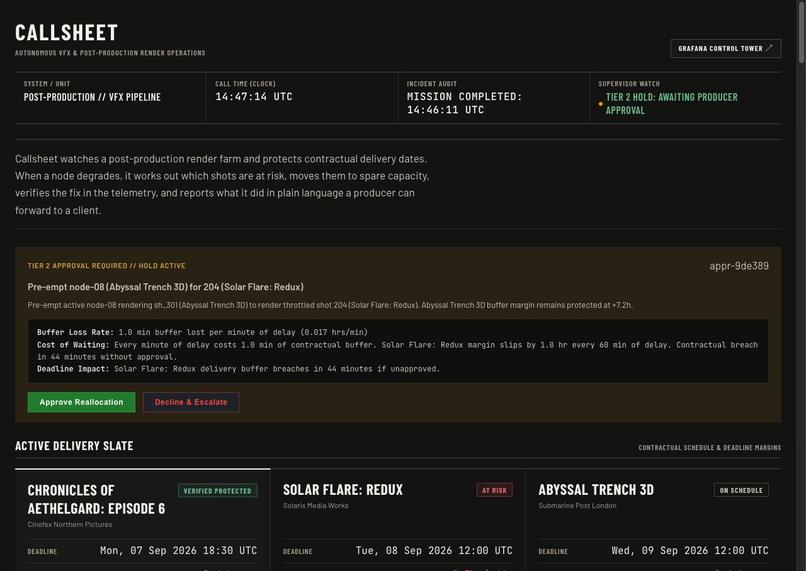
Task: Decline and escalate the Tier 2 request
Action: click(x=191, y=402)
